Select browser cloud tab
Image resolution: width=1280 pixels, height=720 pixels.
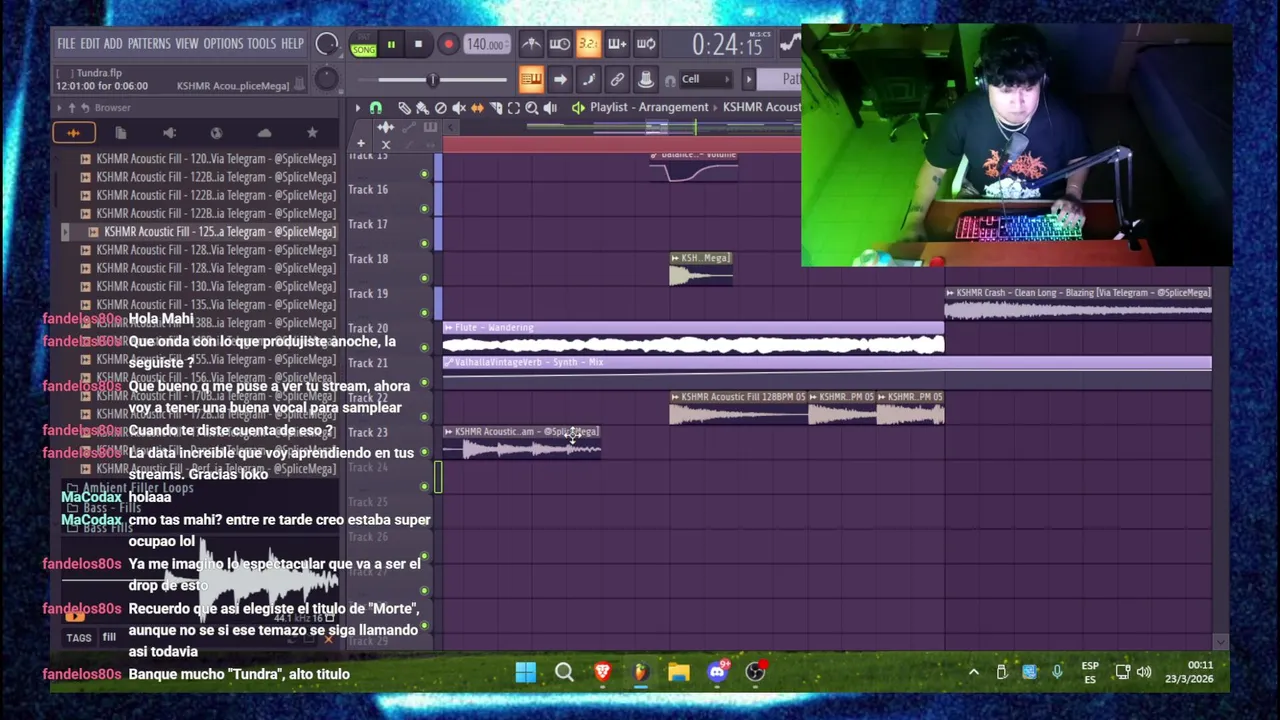264,132
